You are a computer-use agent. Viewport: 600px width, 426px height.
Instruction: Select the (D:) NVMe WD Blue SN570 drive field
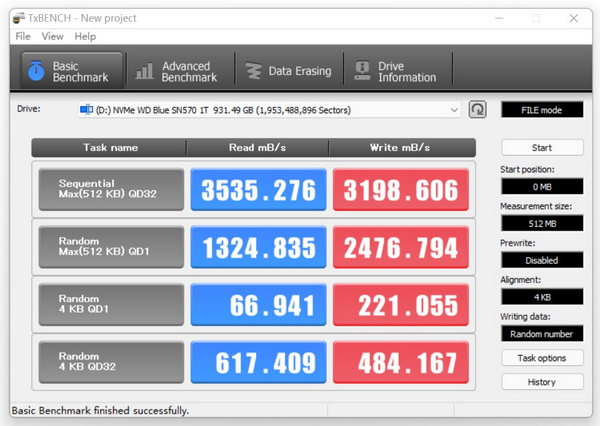tap(269, 110)
